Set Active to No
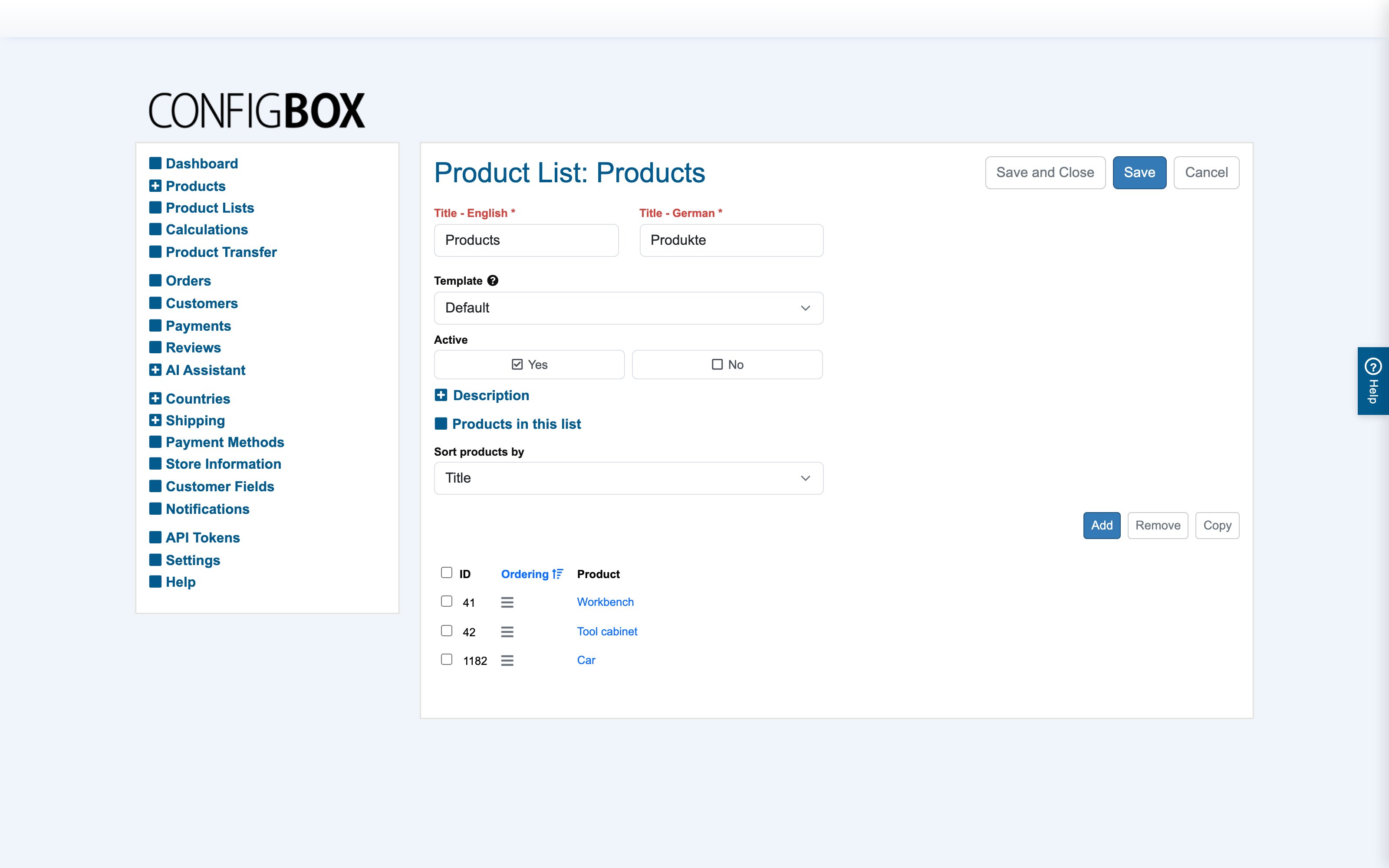This screenshot has width=1389, height=868. pyautogui.click(x=727, y=365)
